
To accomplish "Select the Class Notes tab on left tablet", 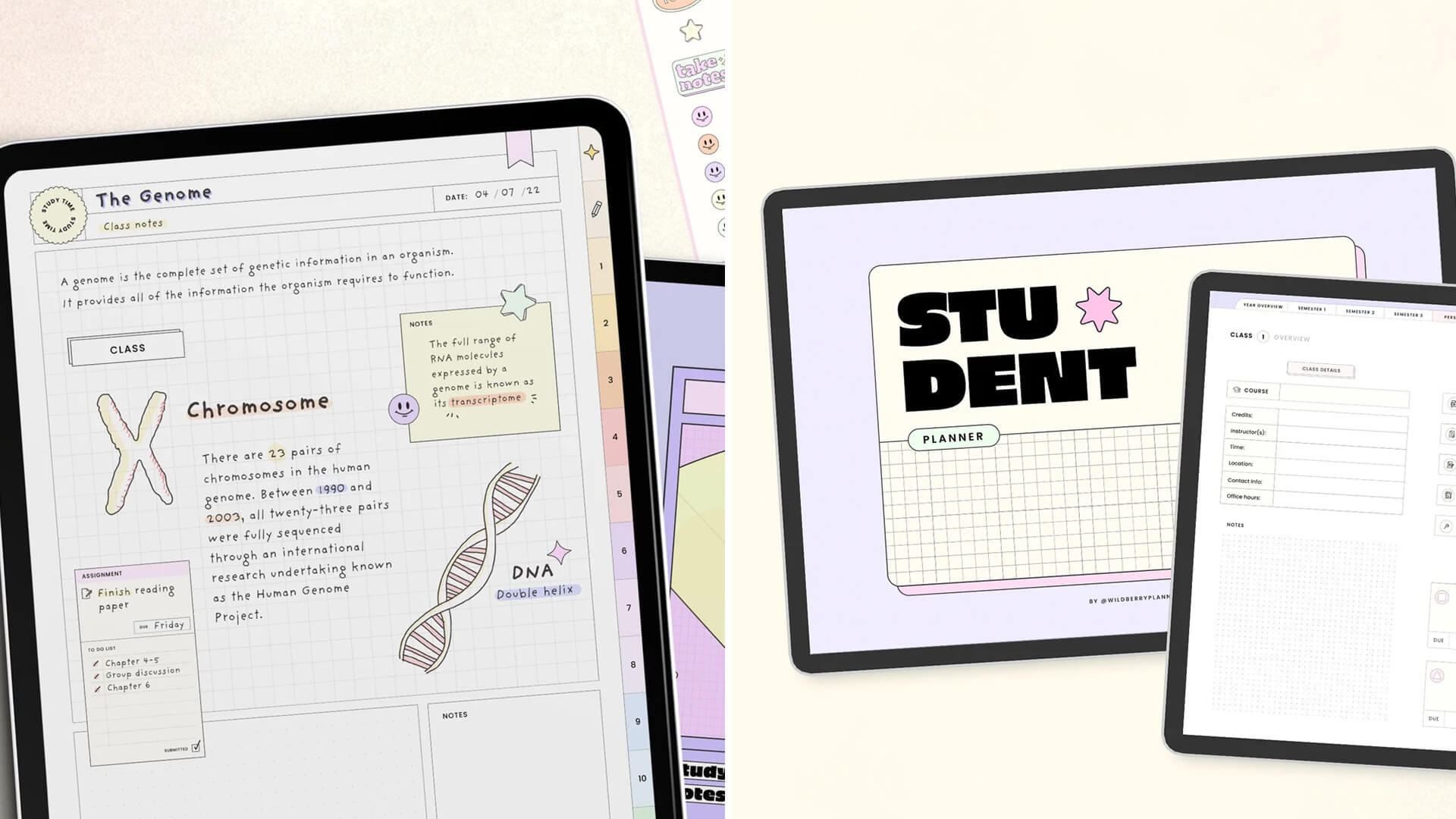I will 132,223.
